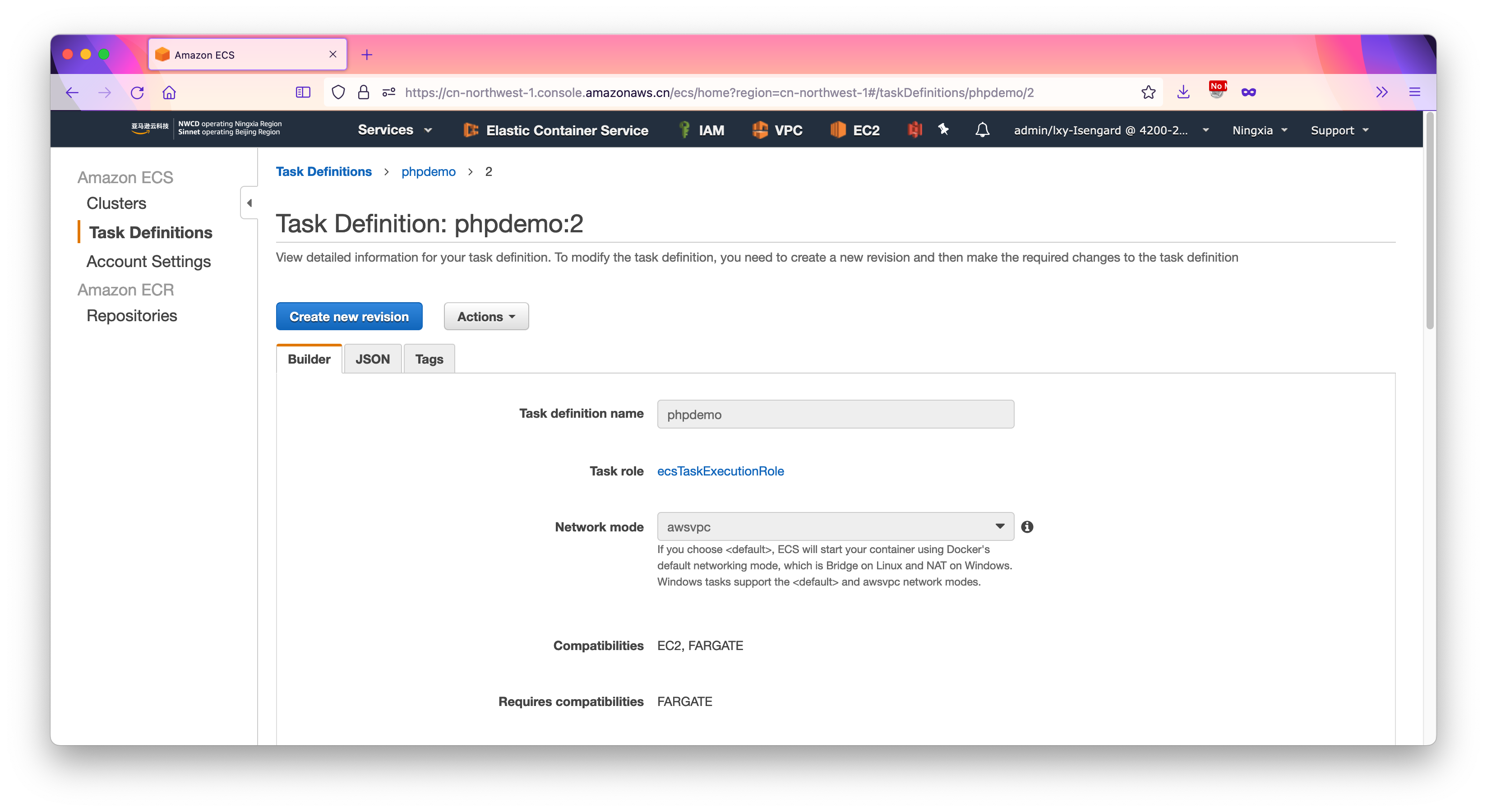Click the phpdemo breadcrumb link

coord(428,171)
